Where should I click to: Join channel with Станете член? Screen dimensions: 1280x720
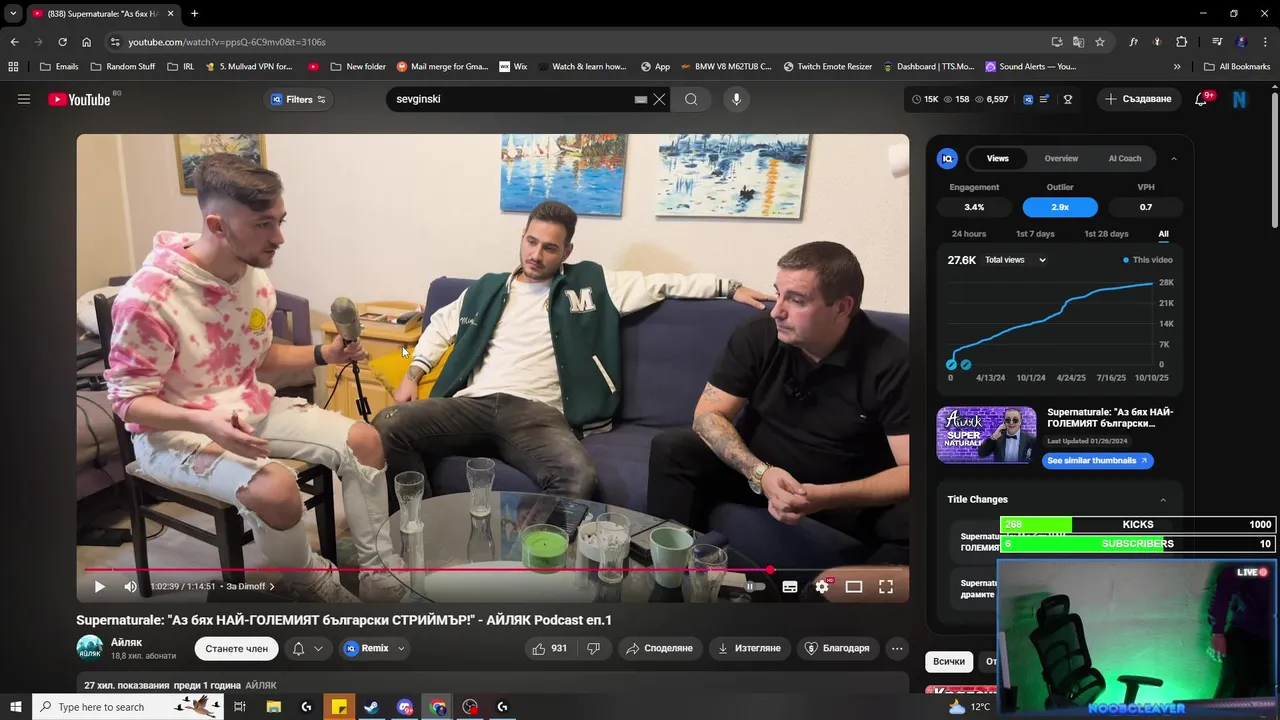236,648
